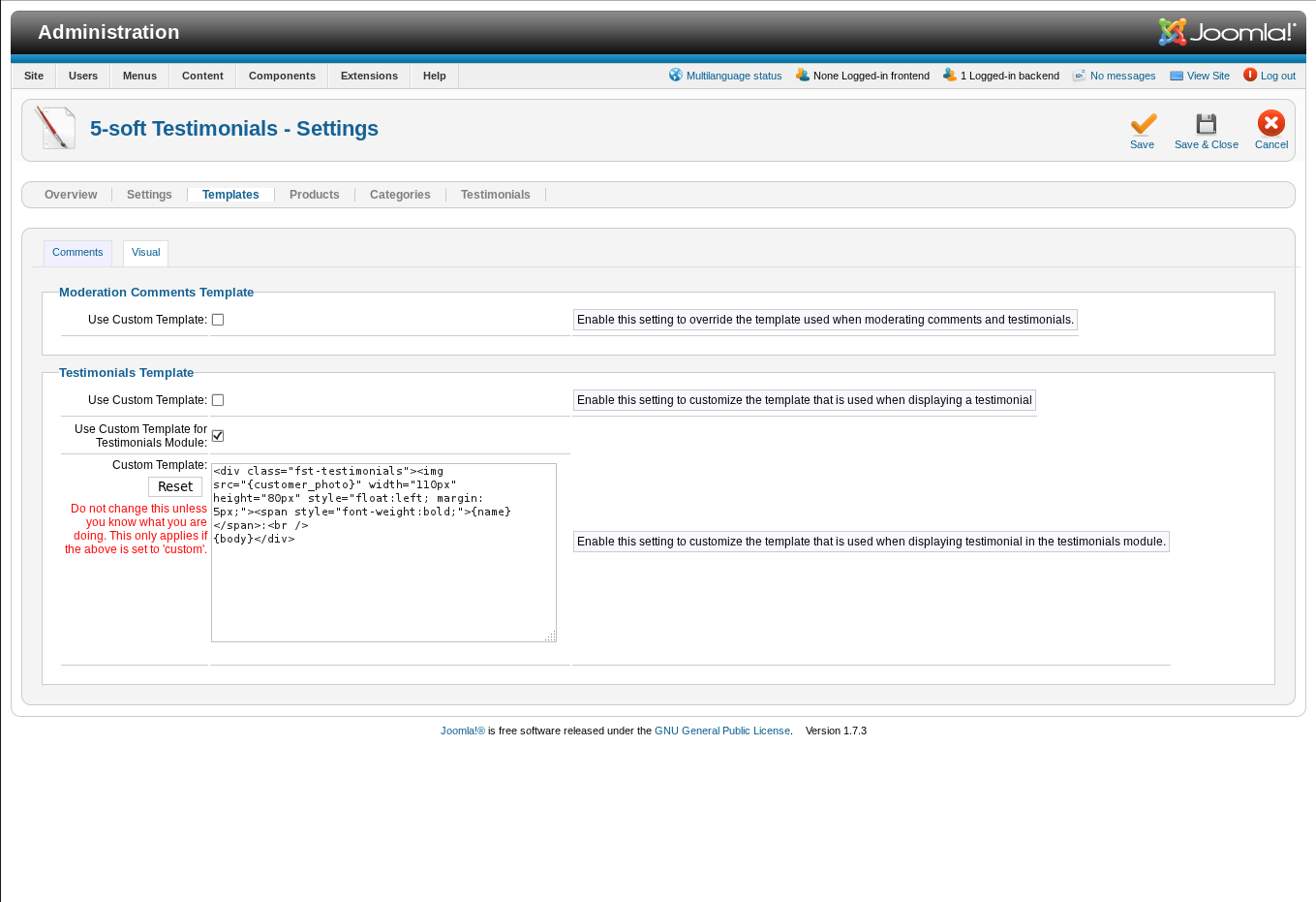The width and height of the screenshot is (1316, 902).
Task: Click the Version 1.7.3 footer text
Action: 836,731
